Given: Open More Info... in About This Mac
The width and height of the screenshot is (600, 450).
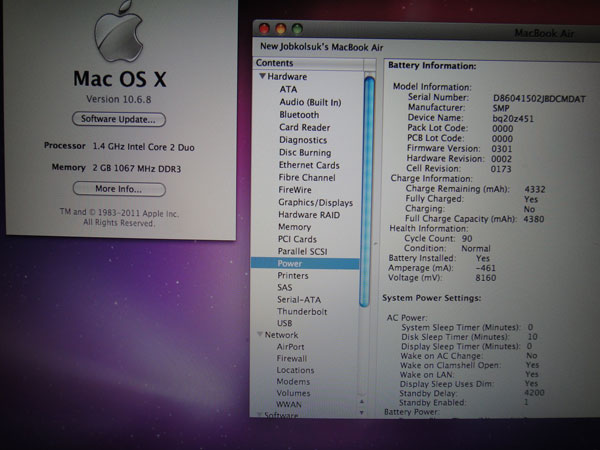Looking at the screenshot, I should click(118, 188).
